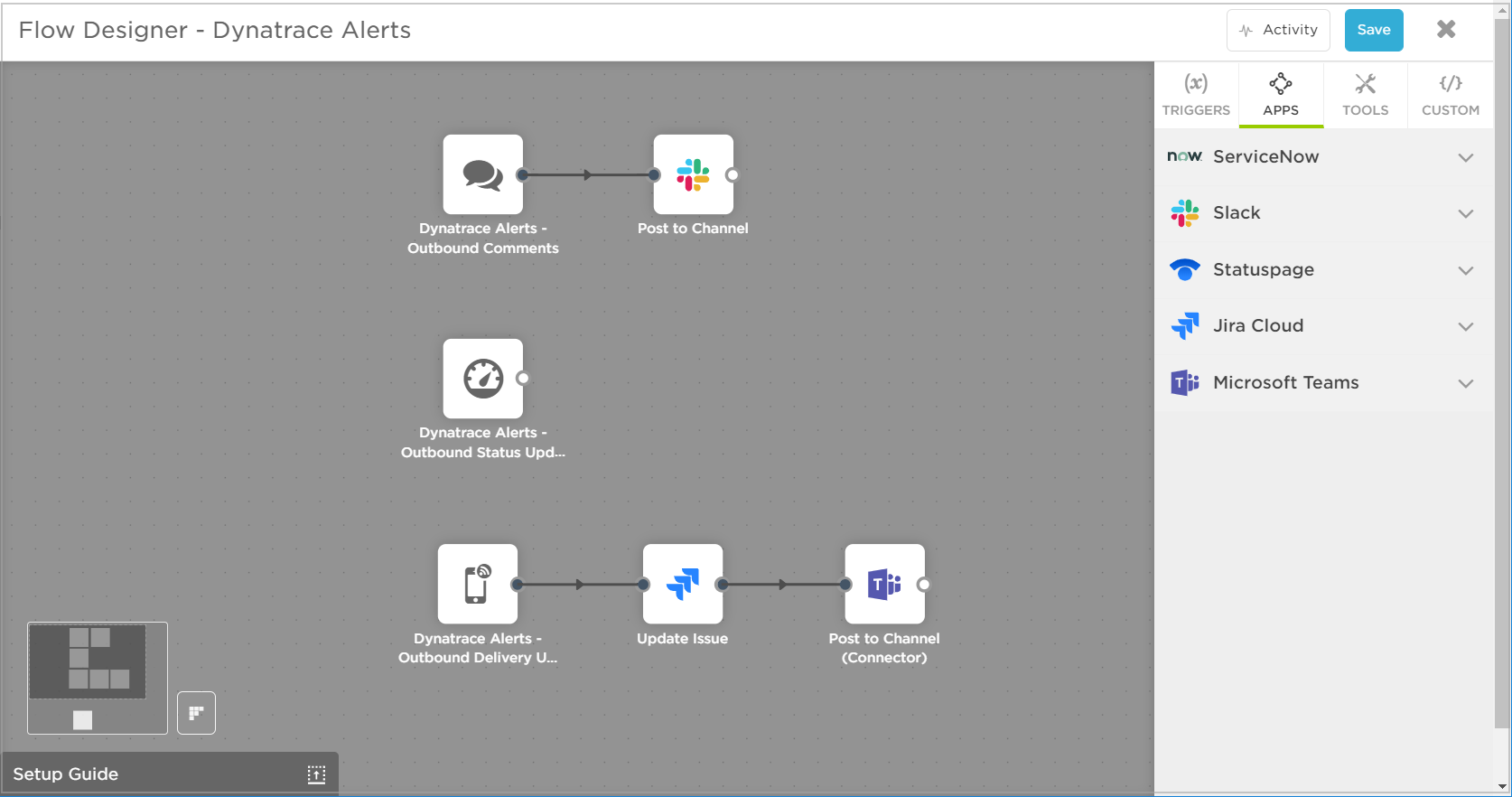Open the Jira Update Issue node
The height and width of the screenshot is (797, 1512).
pos(682,584)
